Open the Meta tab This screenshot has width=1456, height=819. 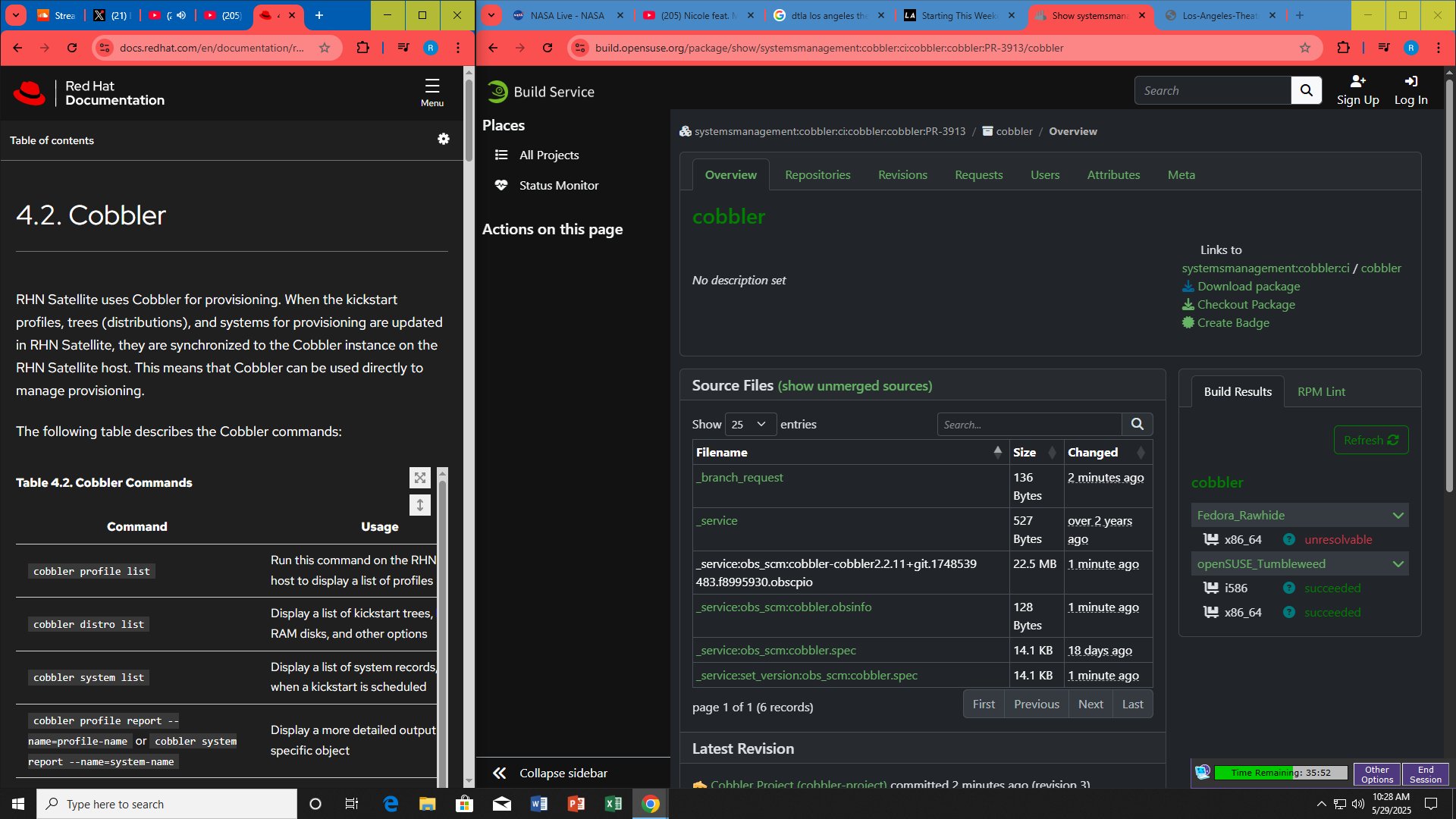click(x=1181, y=174)
